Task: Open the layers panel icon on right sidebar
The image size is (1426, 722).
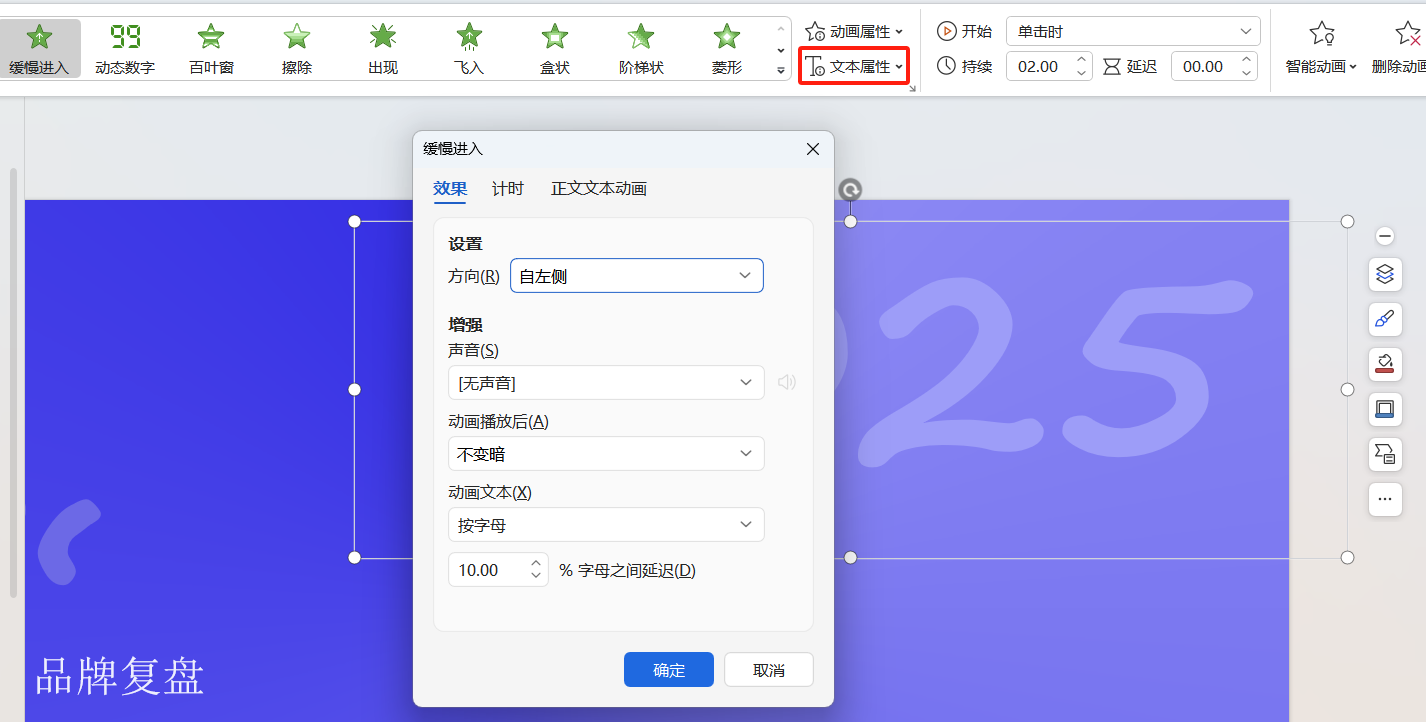Action: 1384,274
